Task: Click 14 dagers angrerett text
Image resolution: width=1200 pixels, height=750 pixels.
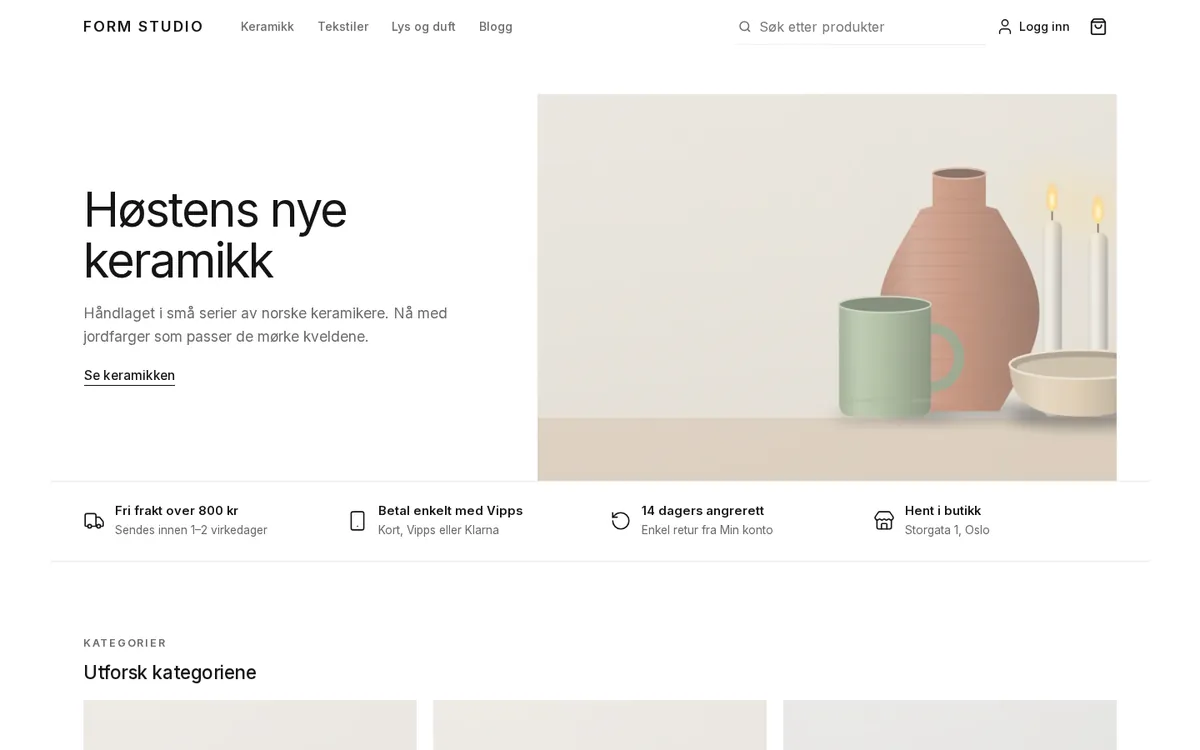Action: (703, 511)
